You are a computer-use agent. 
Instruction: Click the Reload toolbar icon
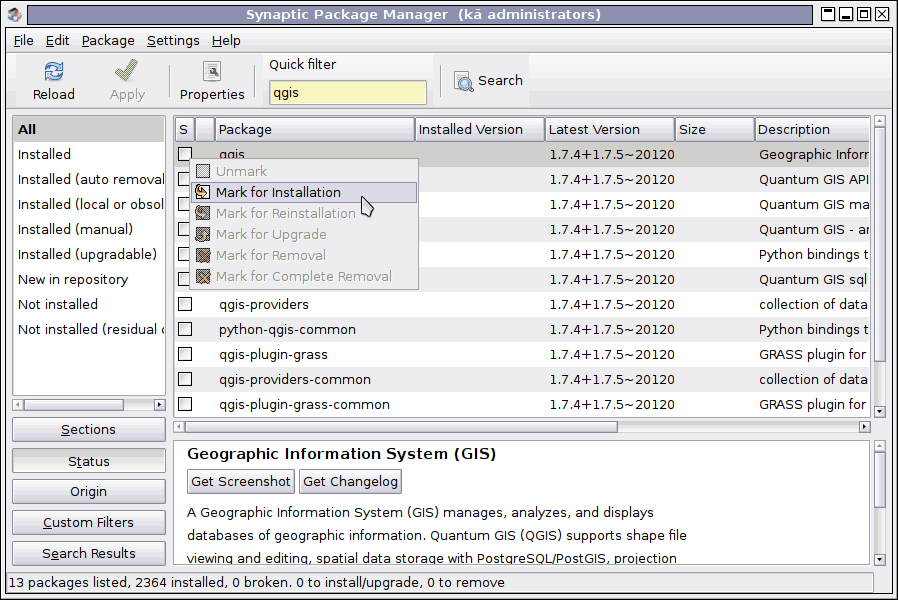[x=54, y=72]
